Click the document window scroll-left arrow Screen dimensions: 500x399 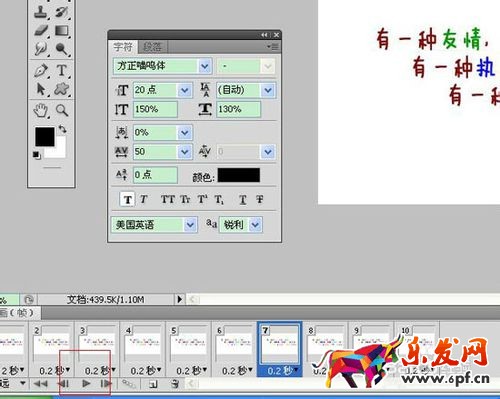(192, 299)
